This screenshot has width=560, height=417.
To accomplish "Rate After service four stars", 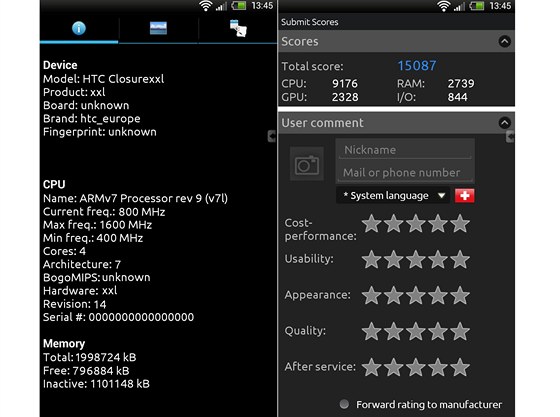I will click(x=438, y=367).
